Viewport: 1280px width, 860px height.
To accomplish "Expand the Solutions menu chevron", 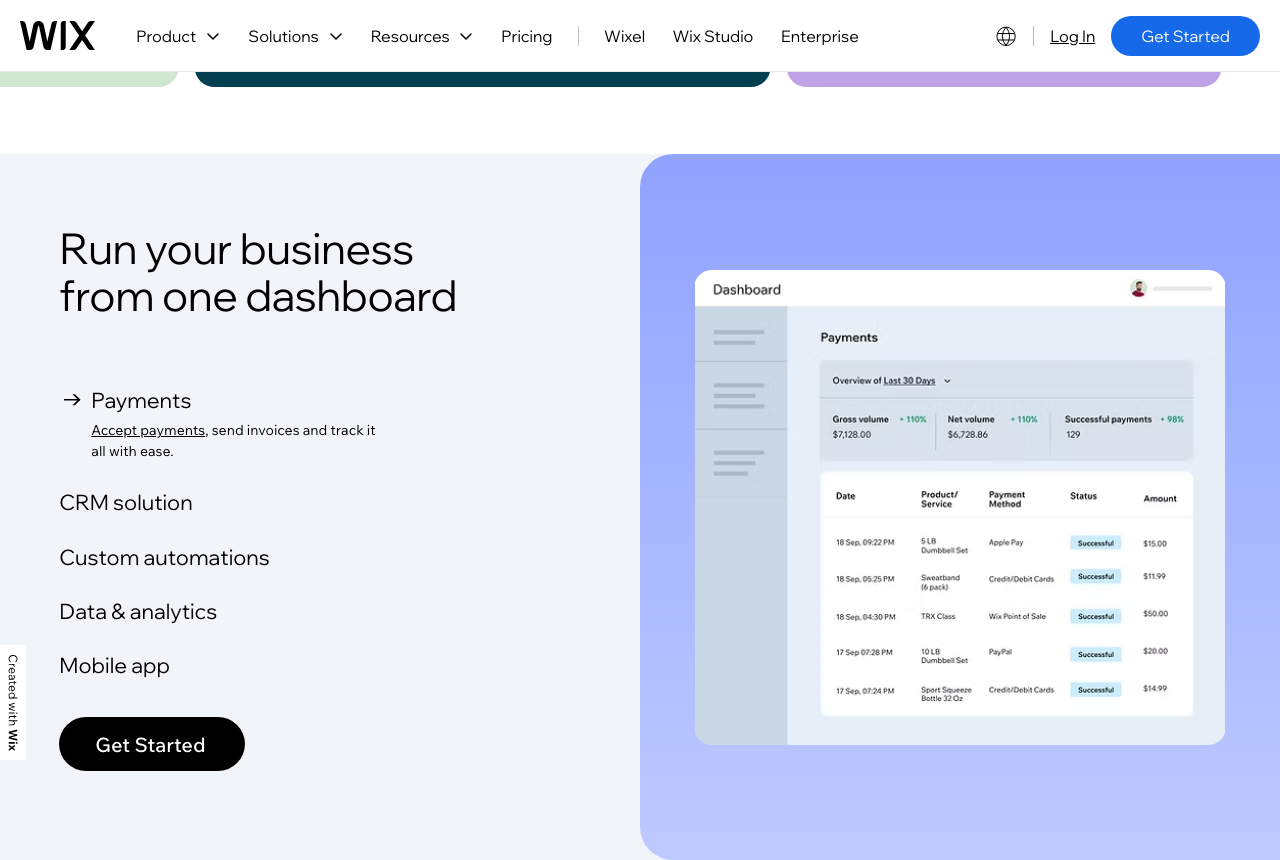I will click(336, 36).
